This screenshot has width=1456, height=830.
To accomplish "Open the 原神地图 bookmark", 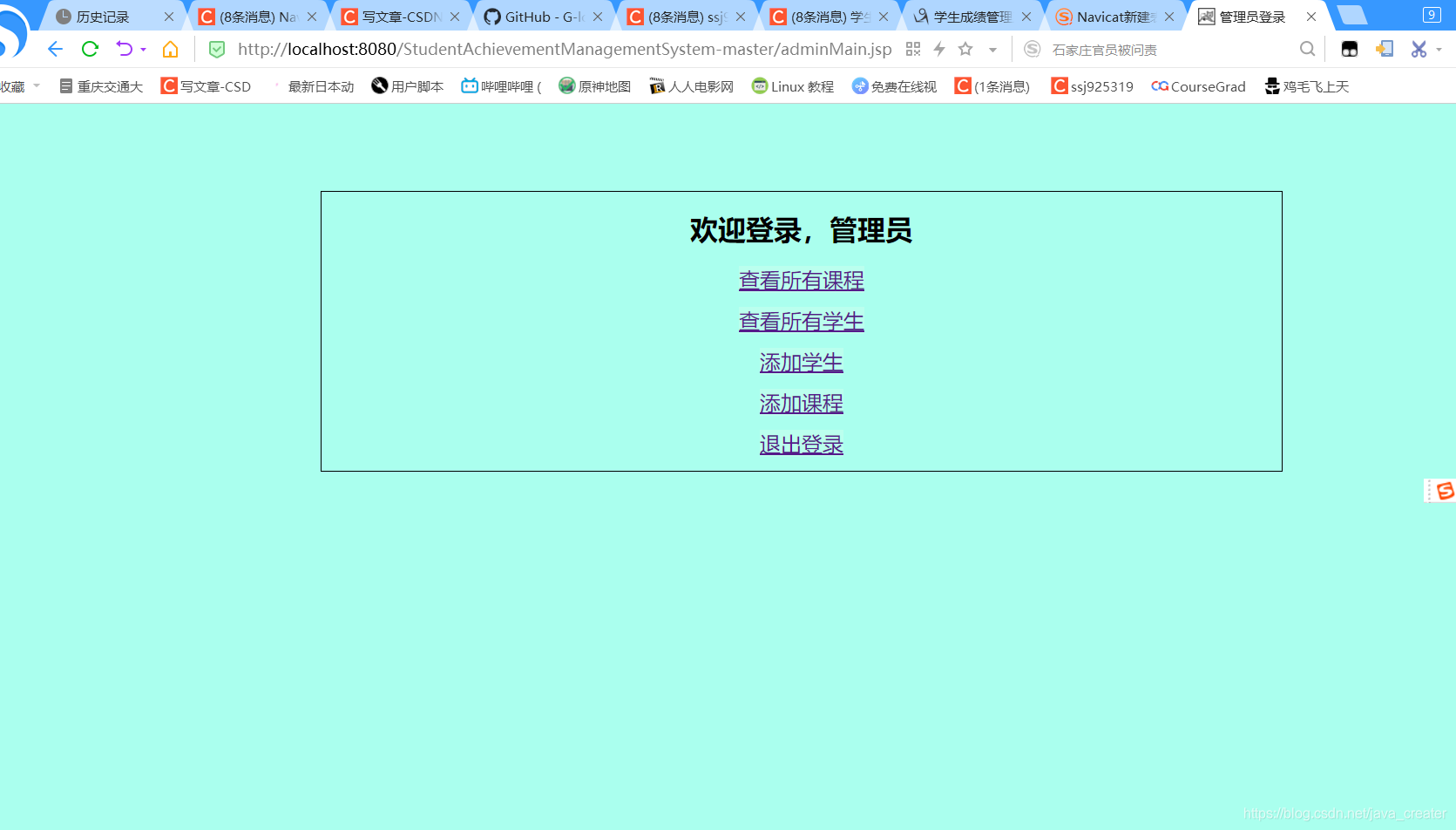I will [595, 86].
